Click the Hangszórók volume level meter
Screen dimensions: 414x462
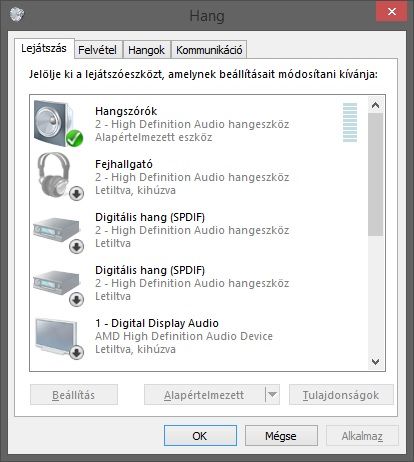tap(350, 122)
